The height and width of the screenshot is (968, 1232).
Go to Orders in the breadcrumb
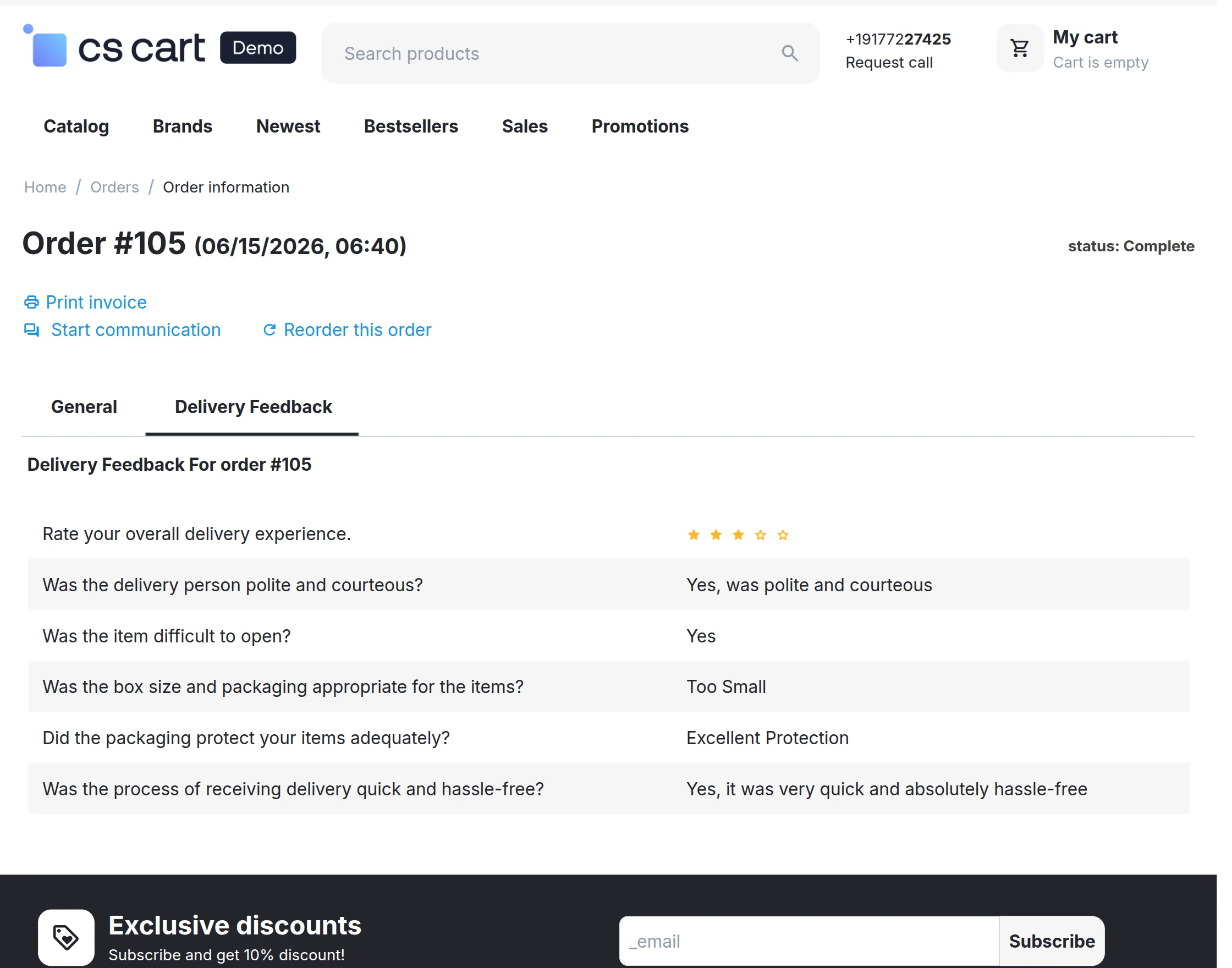114,187
